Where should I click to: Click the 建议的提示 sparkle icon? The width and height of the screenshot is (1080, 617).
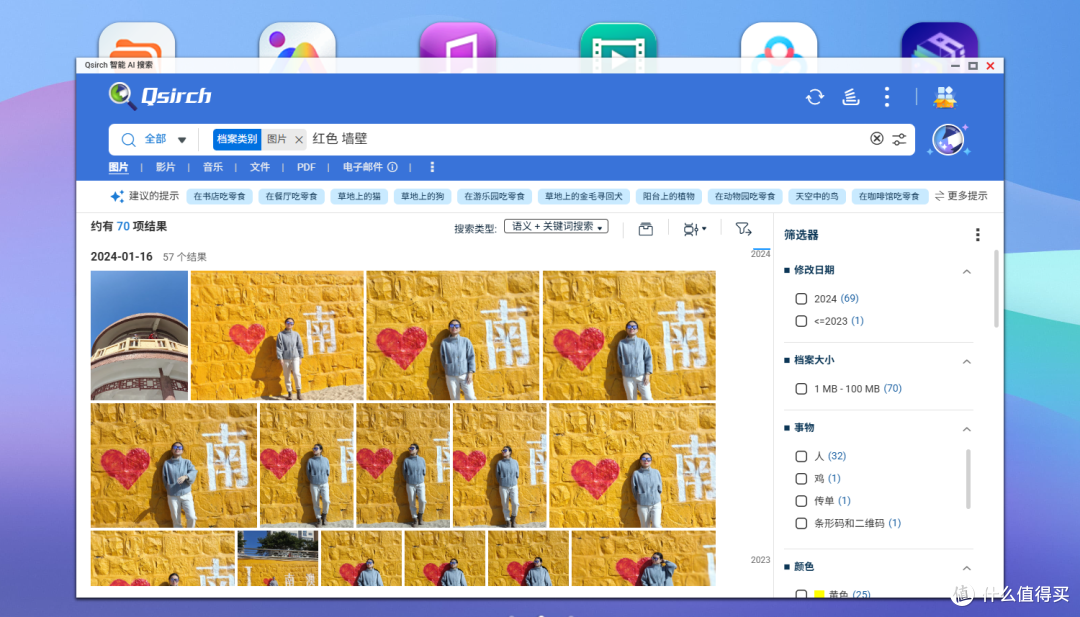click(x=117, y=196)
